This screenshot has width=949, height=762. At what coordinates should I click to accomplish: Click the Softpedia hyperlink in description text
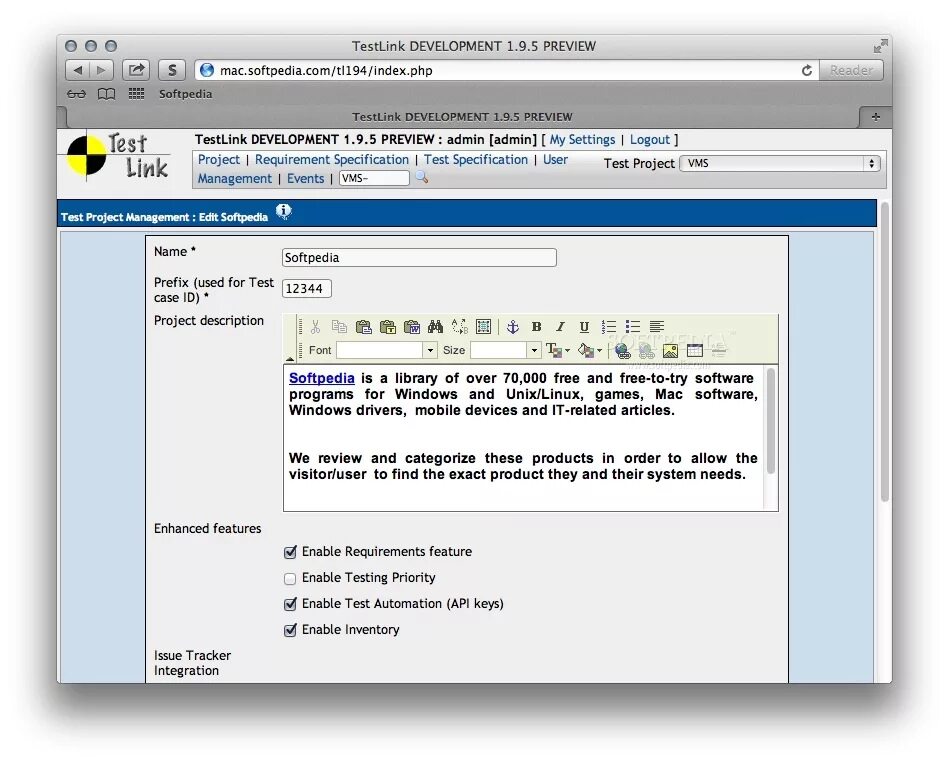(x=321, y=378)
